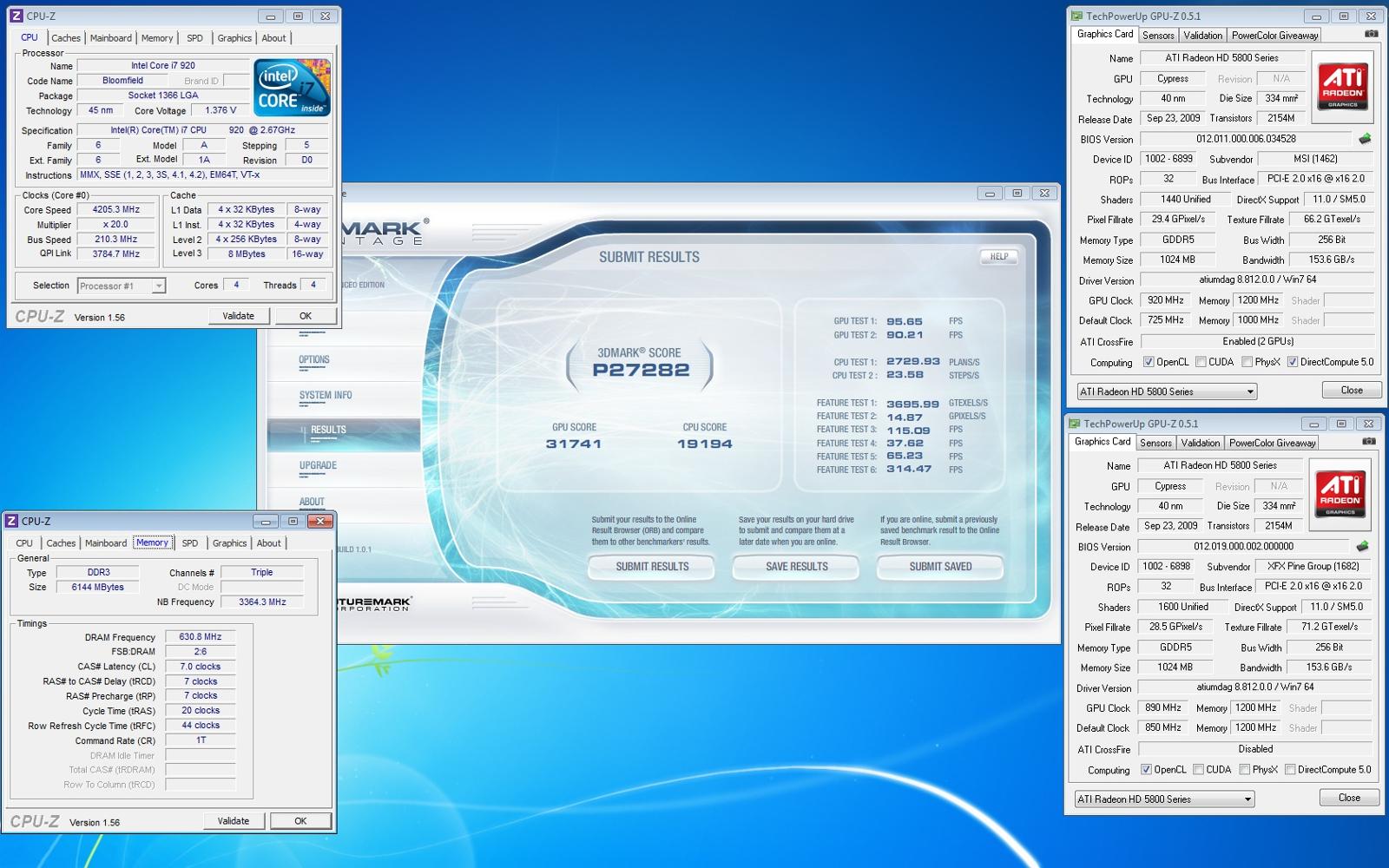
Task: Click the ATI Radeon logo in top GPU-Z window
Action: click(x=1342, y=86)
